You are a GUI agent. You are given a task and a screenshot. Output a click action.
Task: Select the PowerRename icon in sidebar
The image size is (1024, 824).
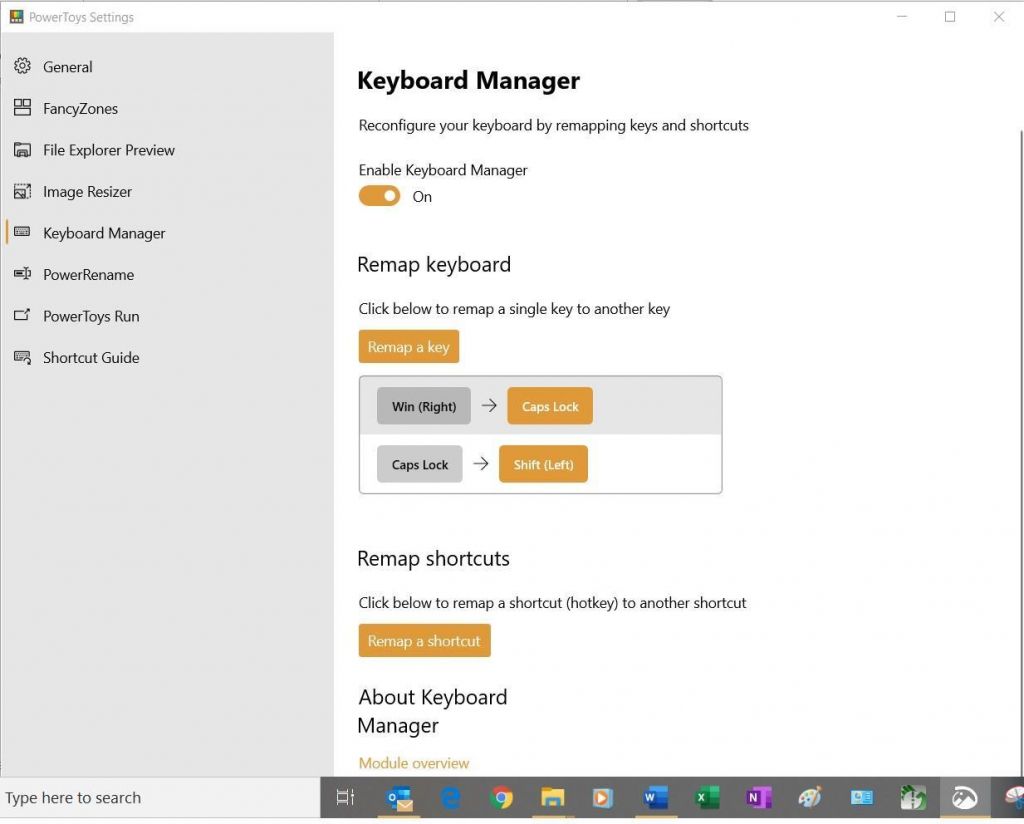[22, 274]
